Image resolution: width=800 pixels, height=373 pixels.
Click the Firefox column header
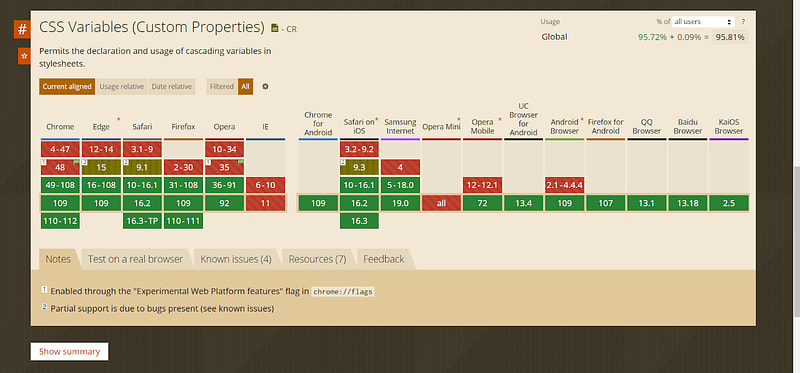[x=183, y=127]
